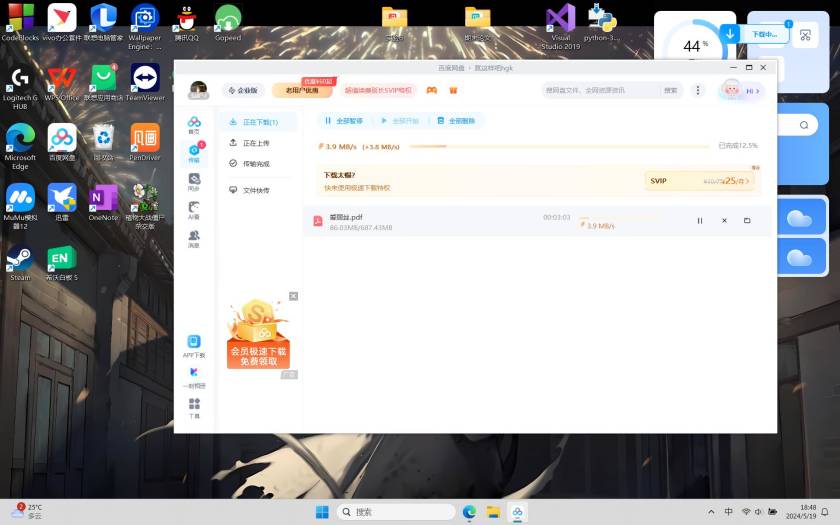The height and width of the screenshot is (525, 840).
Task: Click the SVIP promo link in header
Action: tap(378, 91)
